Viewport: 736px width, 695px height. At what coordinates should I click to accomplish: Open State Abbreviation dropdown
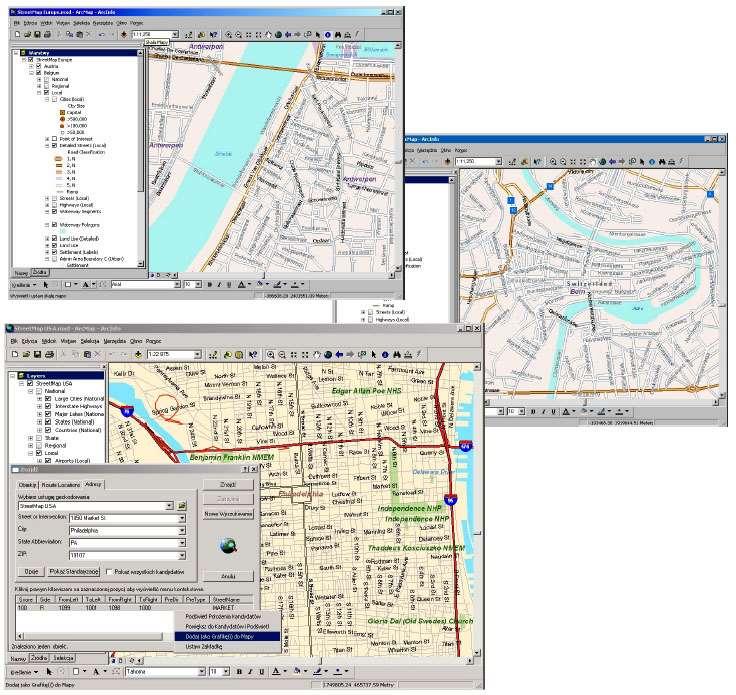click(182, 543)
